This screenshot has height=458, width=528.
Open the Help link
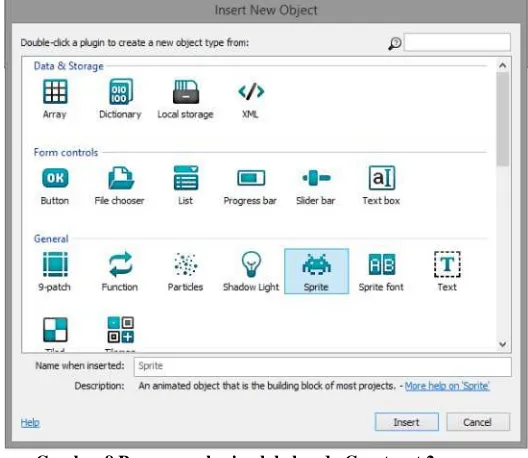coord(30,423)
